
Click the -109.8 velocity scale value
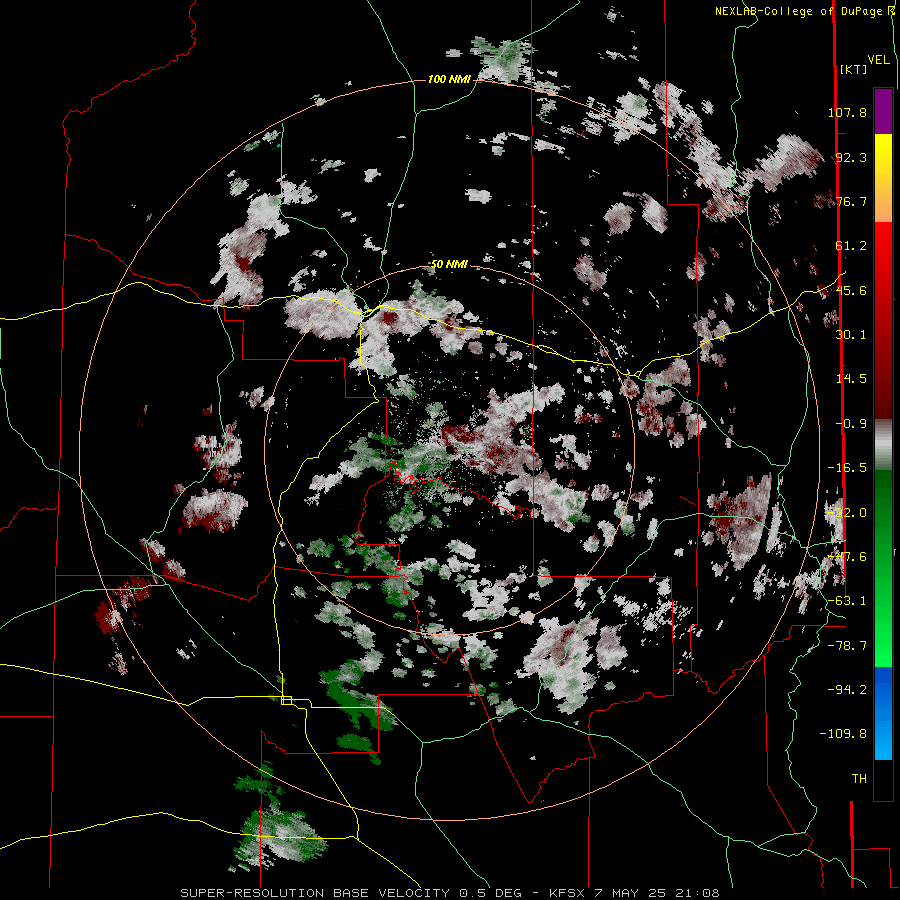844,734
